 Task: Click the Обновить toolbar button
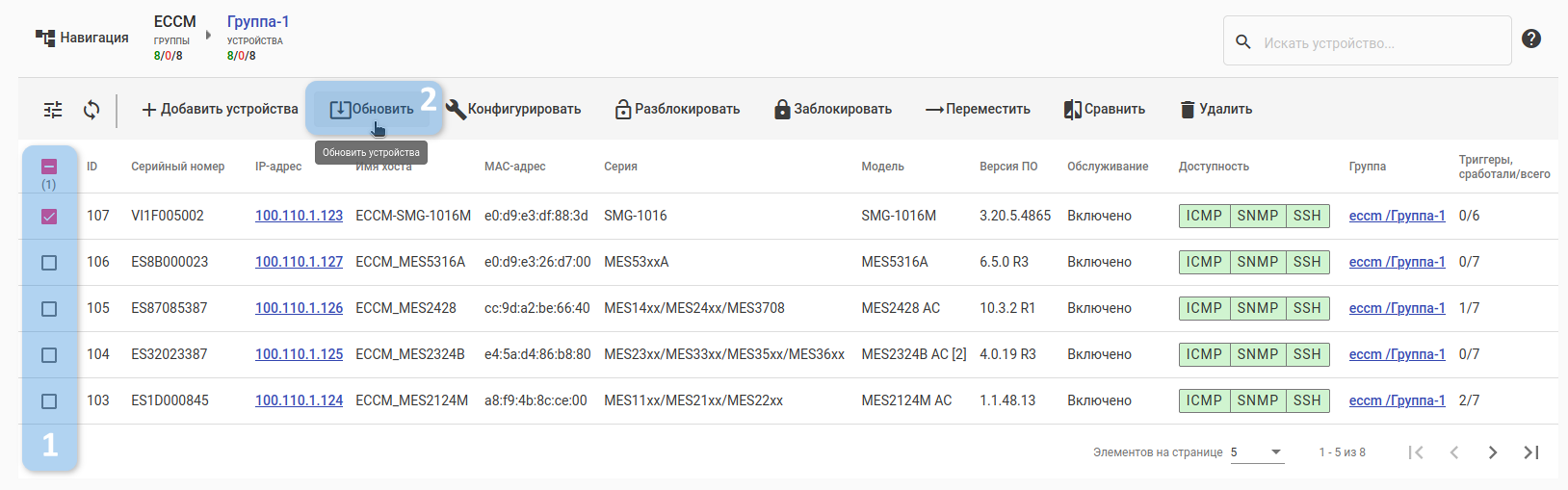(x=372, y=110)
